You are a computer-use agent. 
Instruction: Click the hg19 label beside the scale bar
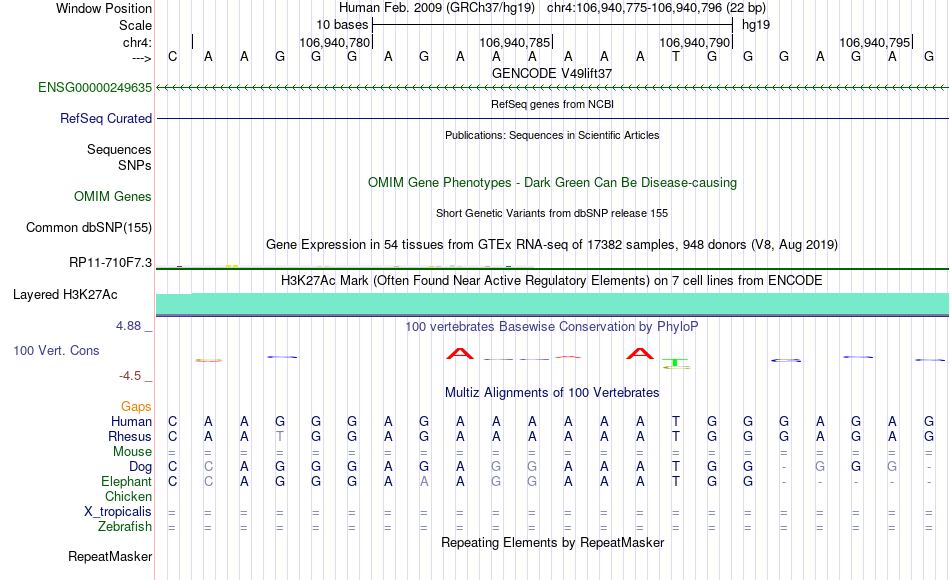756,25
